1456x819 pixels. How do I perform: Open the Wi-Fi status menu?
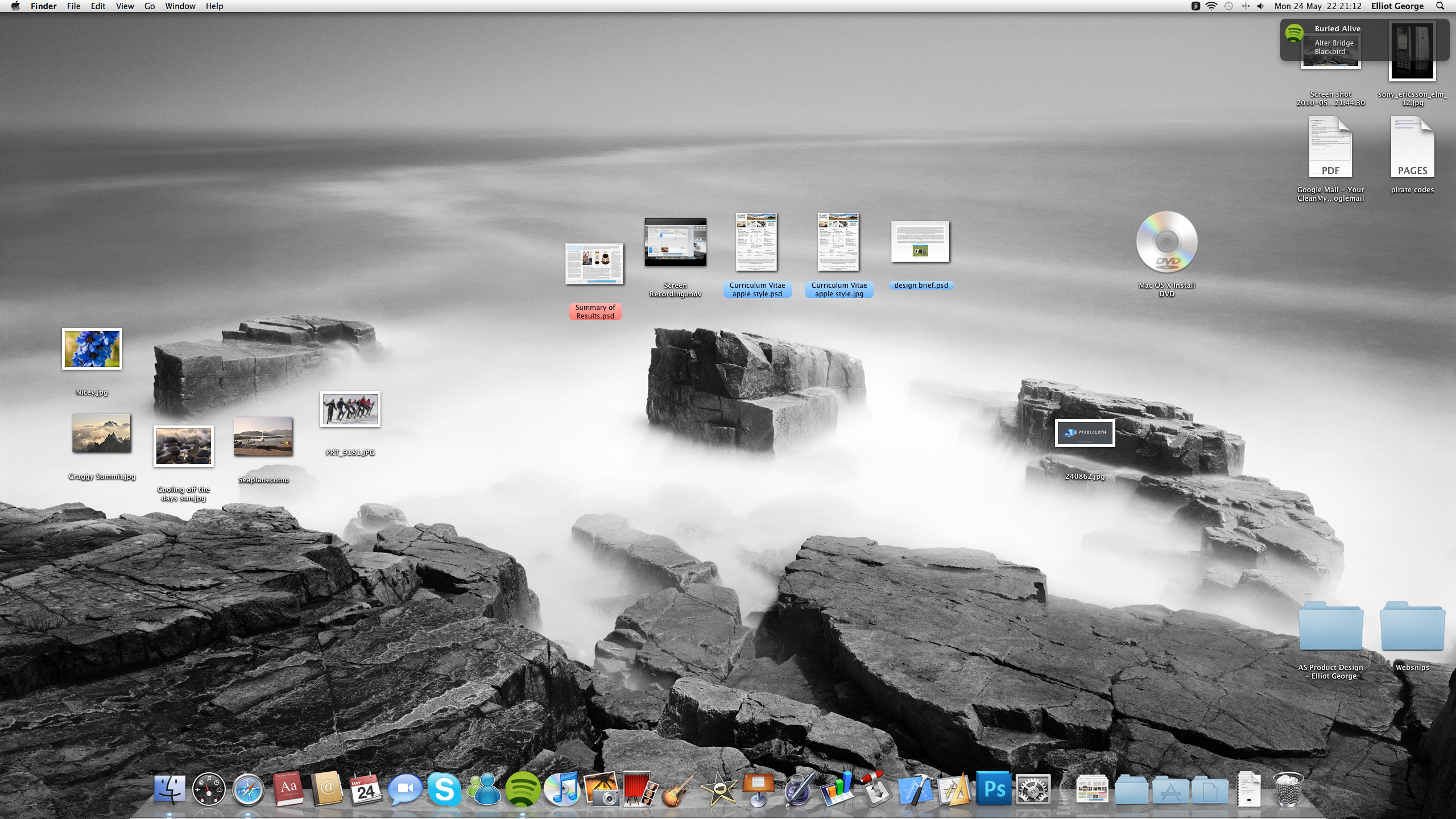point(1211,6)
